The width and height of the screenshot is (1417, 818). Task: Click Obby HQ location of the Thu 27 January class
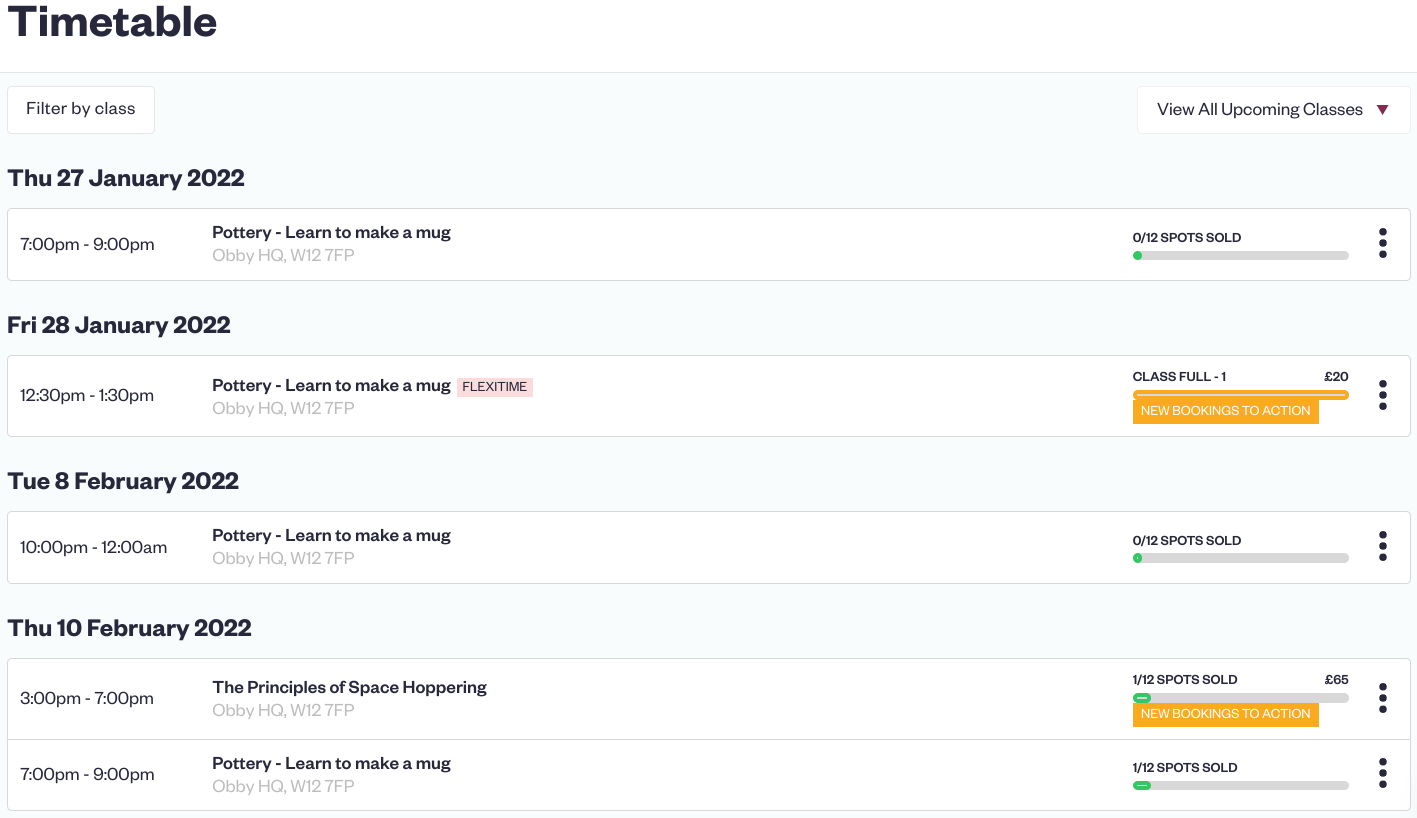(x=283, y=255)
